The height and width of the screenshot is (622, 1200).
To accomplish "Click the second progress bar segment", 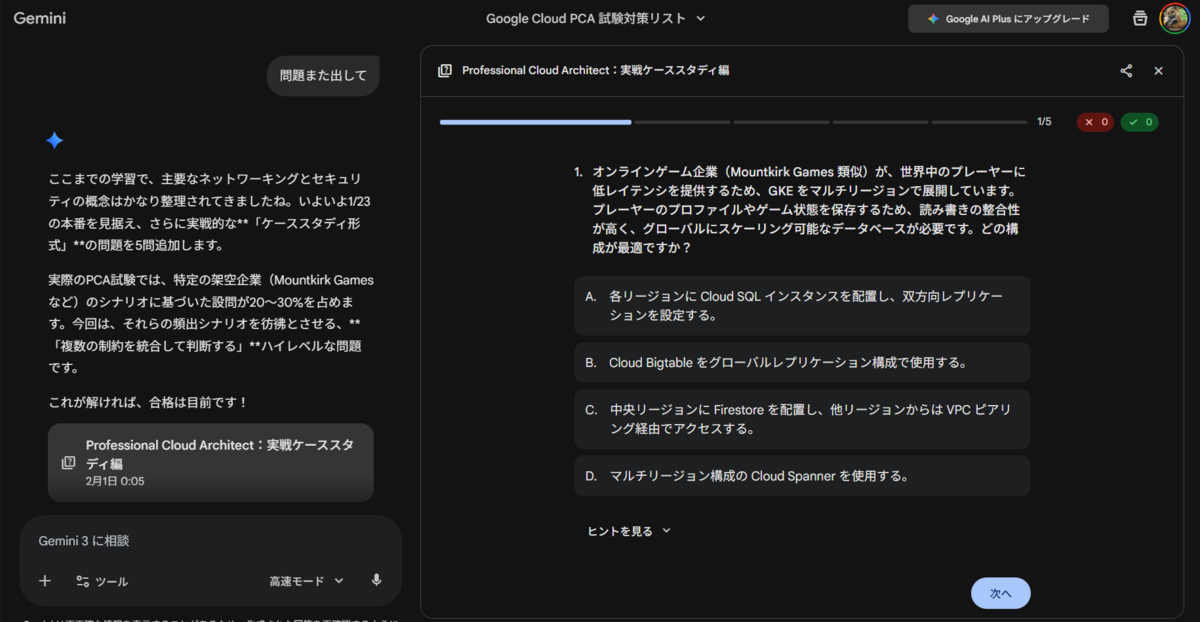I will tap(682, 122).
